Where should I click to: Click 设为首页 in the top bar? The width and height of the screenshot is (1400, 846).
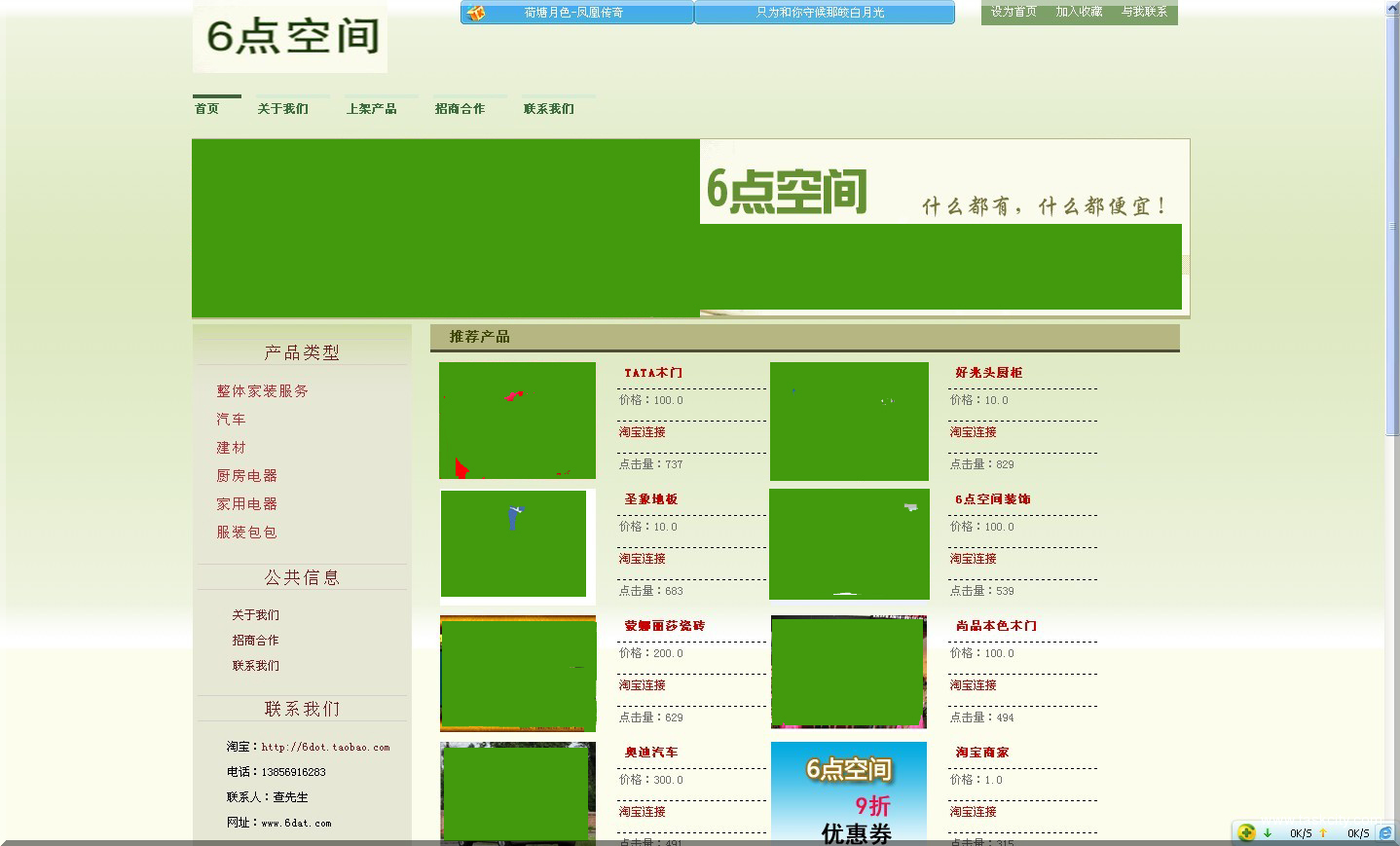(x=1013, y=12)
